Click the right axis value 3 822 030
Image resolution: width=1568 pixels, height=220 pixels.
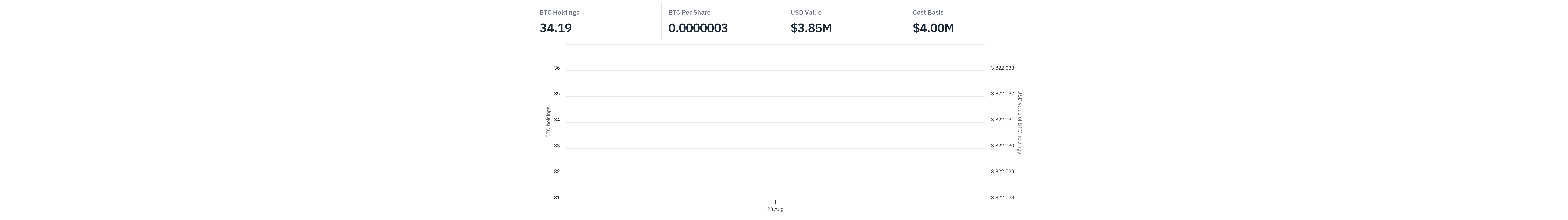coord(1002,146)
